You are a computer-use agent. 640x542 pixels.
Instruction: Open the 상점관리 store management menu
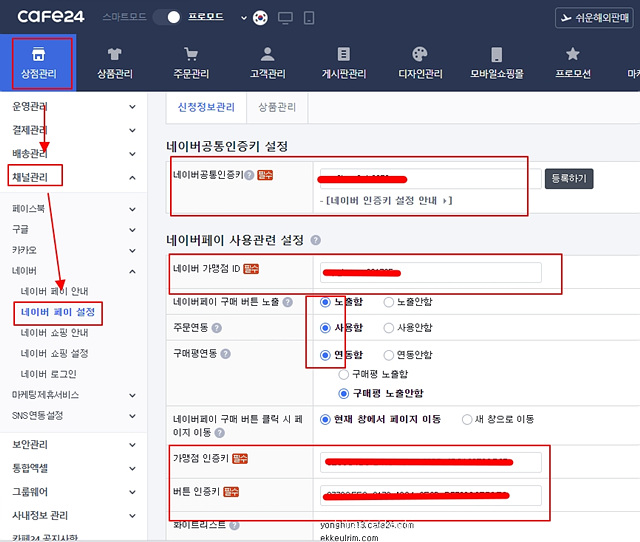coord(38,63)
